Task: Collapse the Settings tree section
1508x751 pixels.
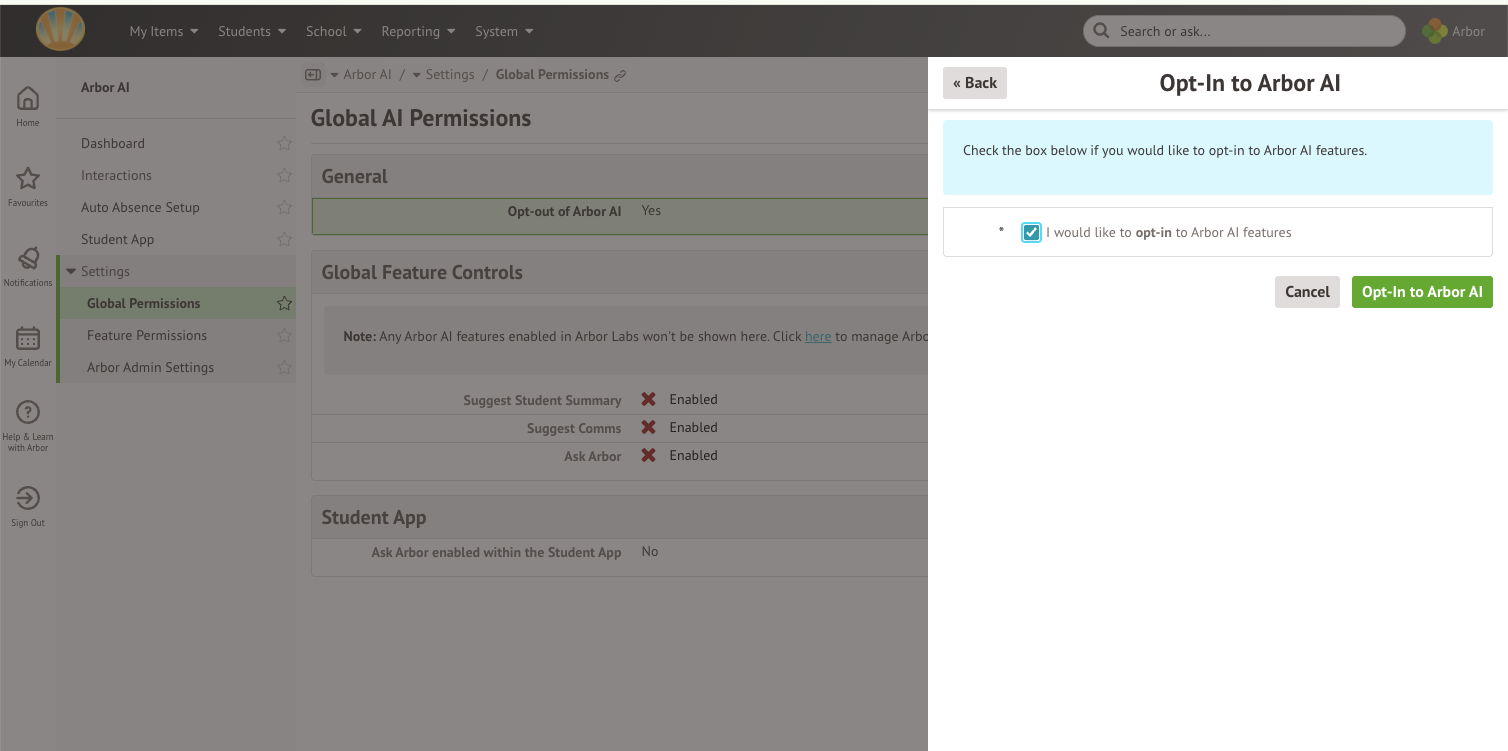Action: coord(71,272)
